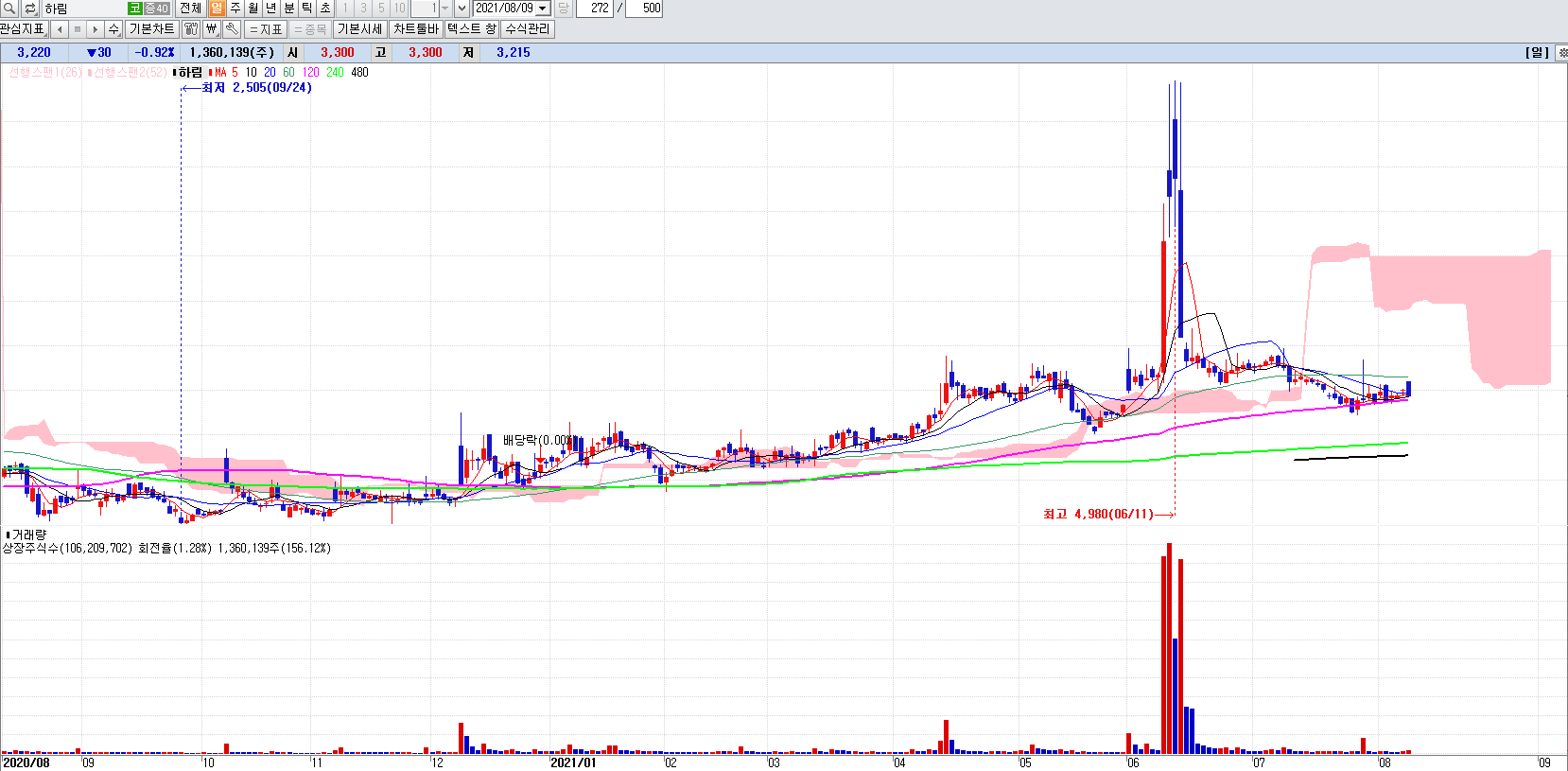This screenshot has width=1568, height=771.
Task: Click the 하림 series legend label
Action: tap(190, 72)
